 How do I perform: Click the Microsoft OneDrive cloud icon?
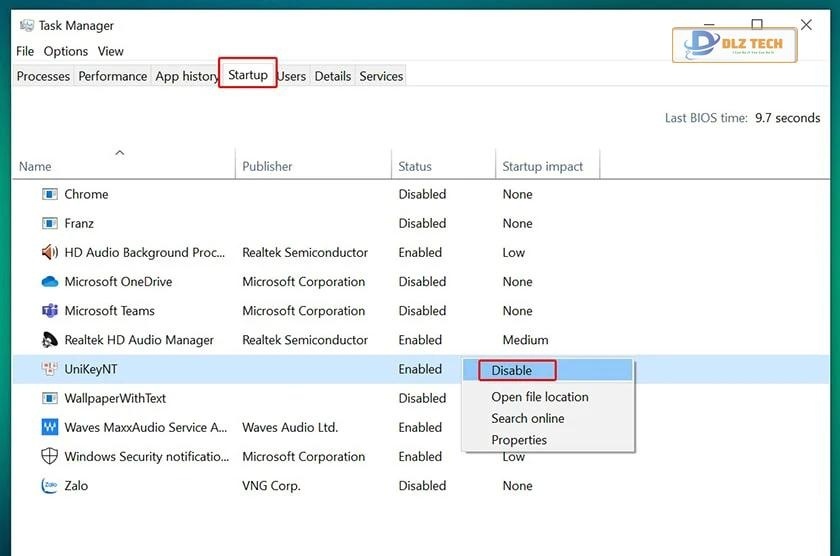click(50, 282)
